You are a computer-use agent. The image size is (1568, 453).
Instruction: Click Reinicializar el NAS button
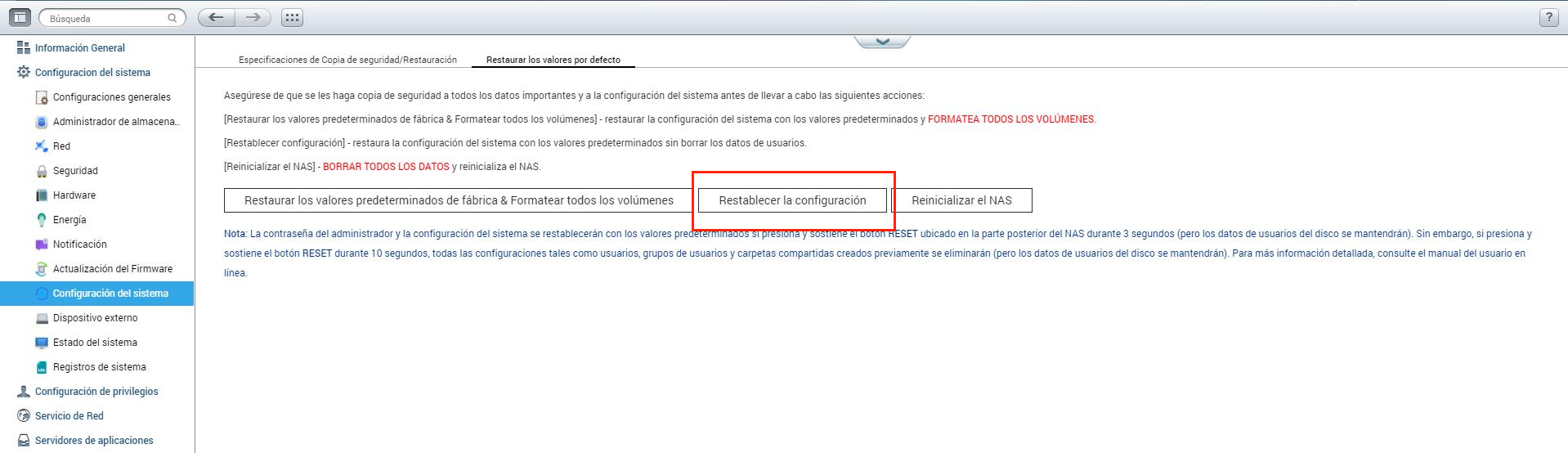tap(961, 200)
